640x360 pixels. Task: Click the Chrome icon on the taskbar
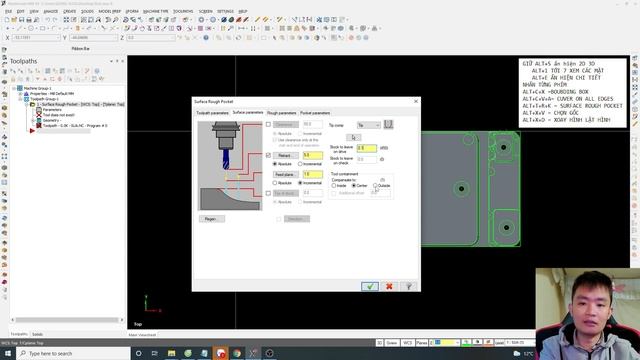[x=237, y=353]
